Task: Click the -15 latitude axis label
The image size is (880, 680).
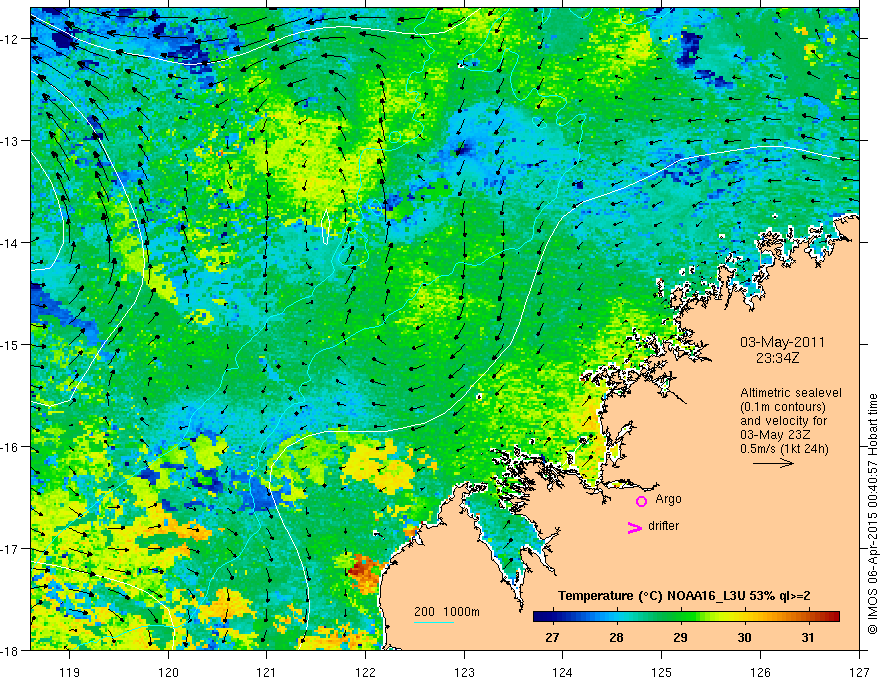Action: (x=11, y=345)
